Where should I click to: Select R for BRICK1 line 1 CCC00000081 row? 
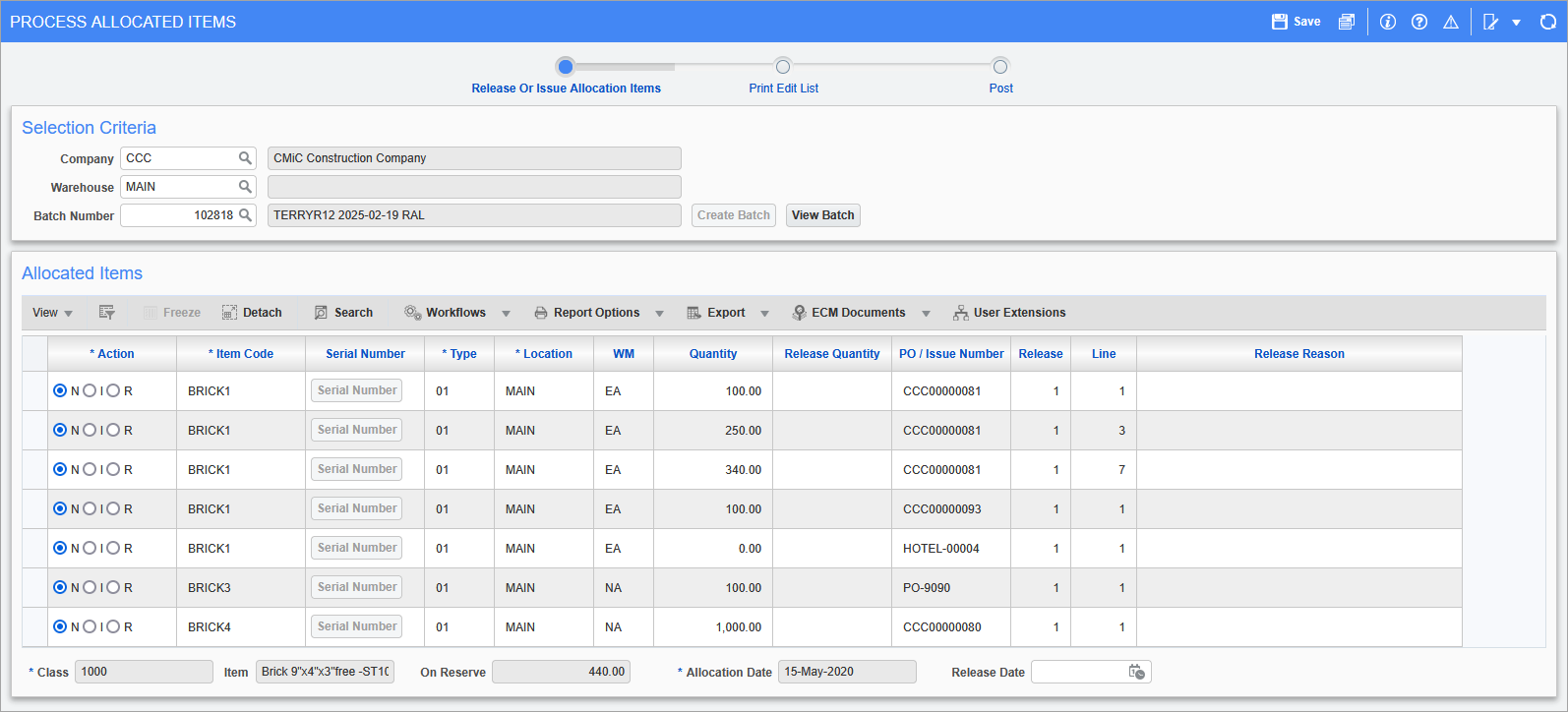[x=113, y=390]
